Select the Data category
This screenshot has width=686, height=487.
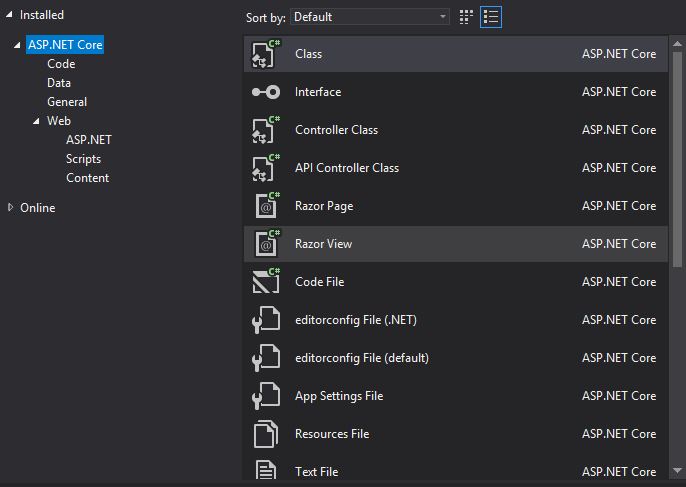click(x=59, y=83)
